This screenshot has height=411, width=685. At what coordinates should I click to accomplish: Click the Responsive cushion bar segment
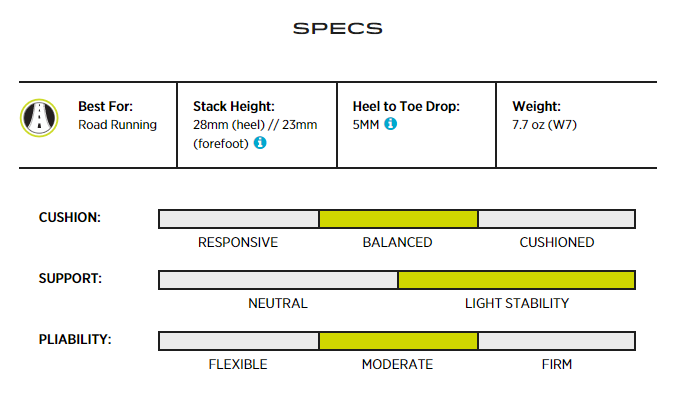[239, 219]
